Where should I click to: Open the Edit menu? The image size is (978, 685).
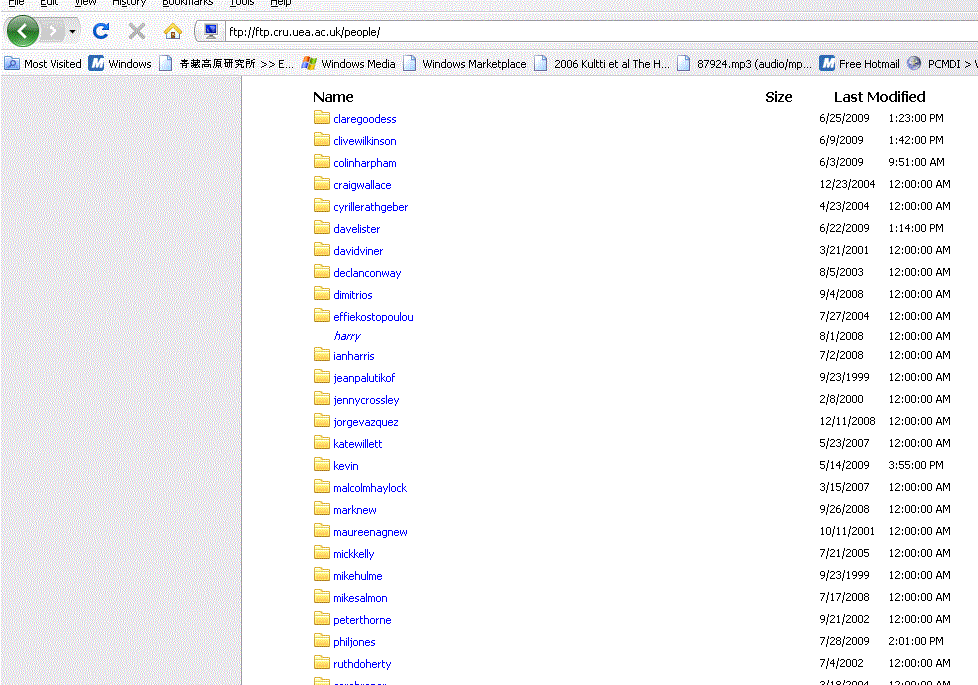pos(49,3)
